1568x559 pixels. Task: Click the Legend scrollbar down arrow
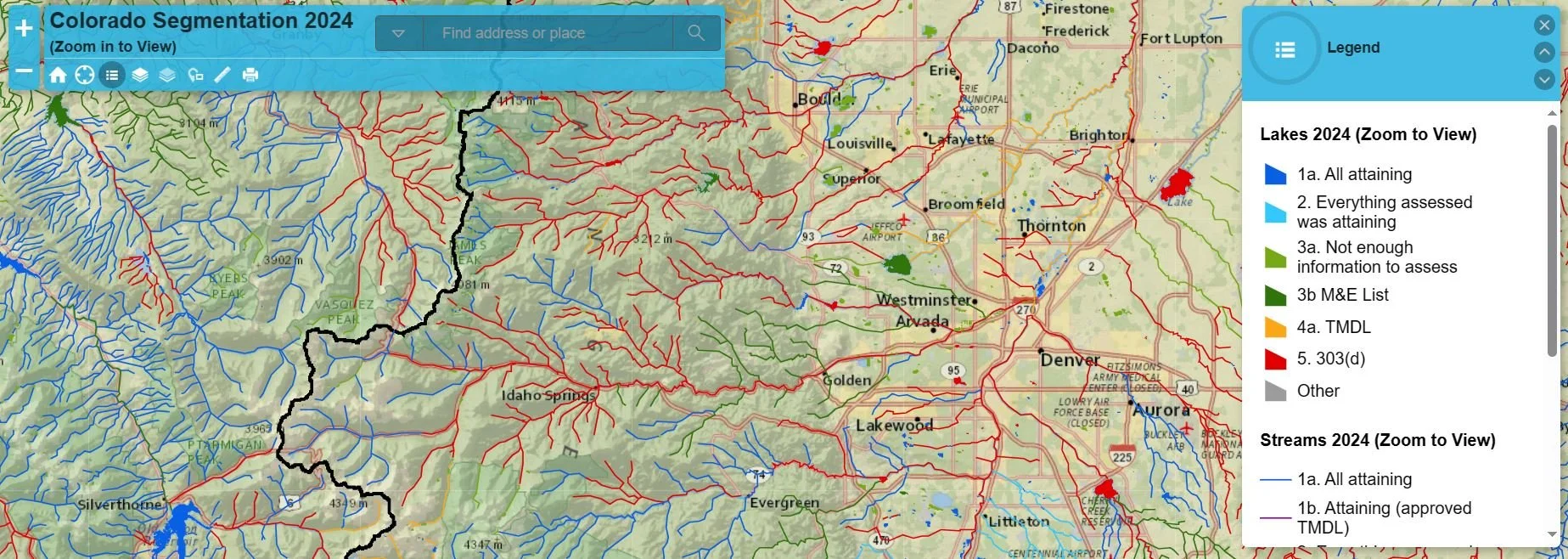(1552, 534)
